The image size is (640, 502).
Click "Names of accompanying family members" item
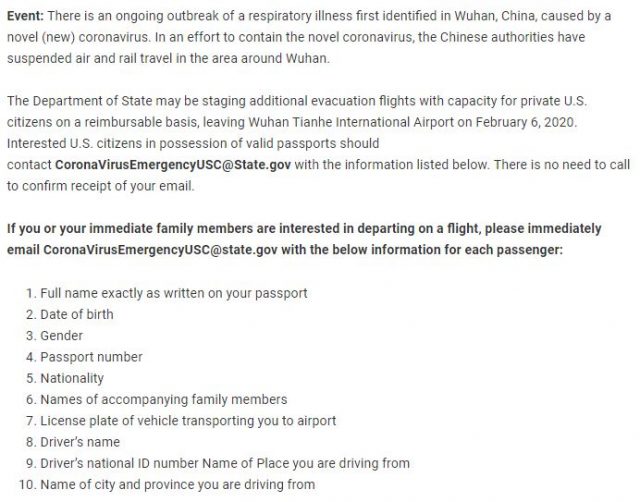[163, 399]
